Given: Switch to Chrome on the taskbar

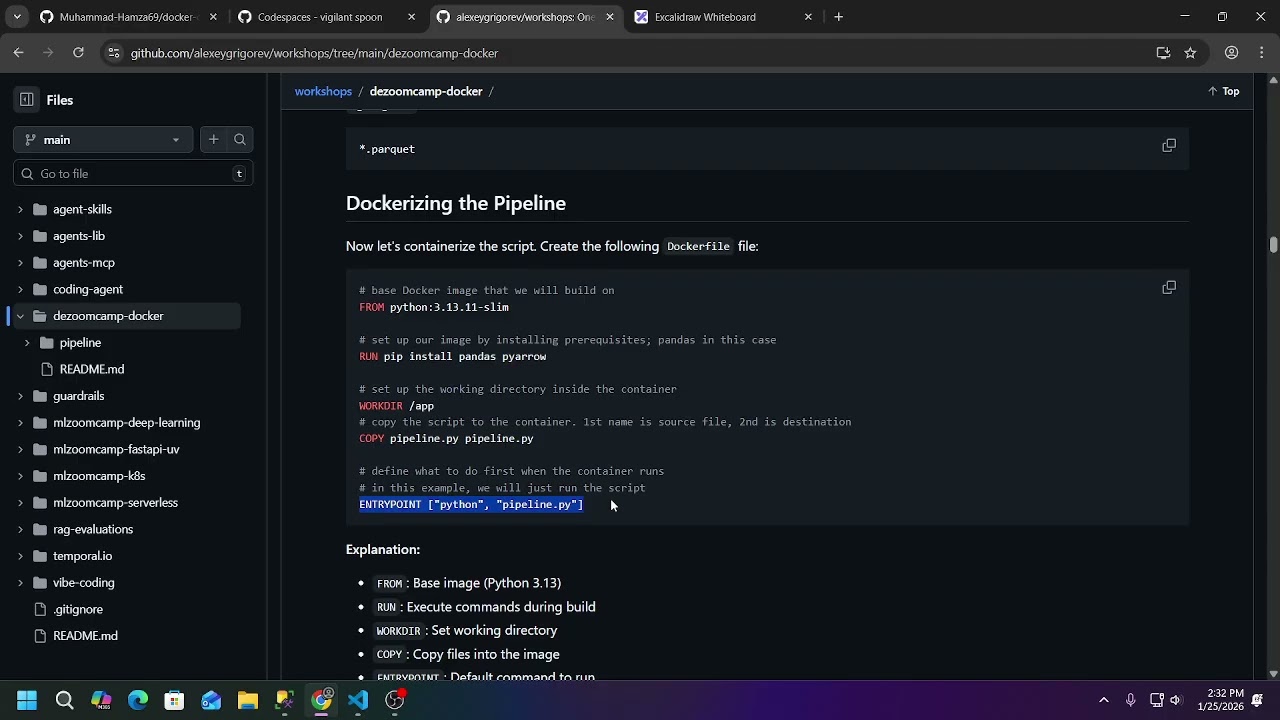Looking at the screenshot, I should (x=321, y=700).
